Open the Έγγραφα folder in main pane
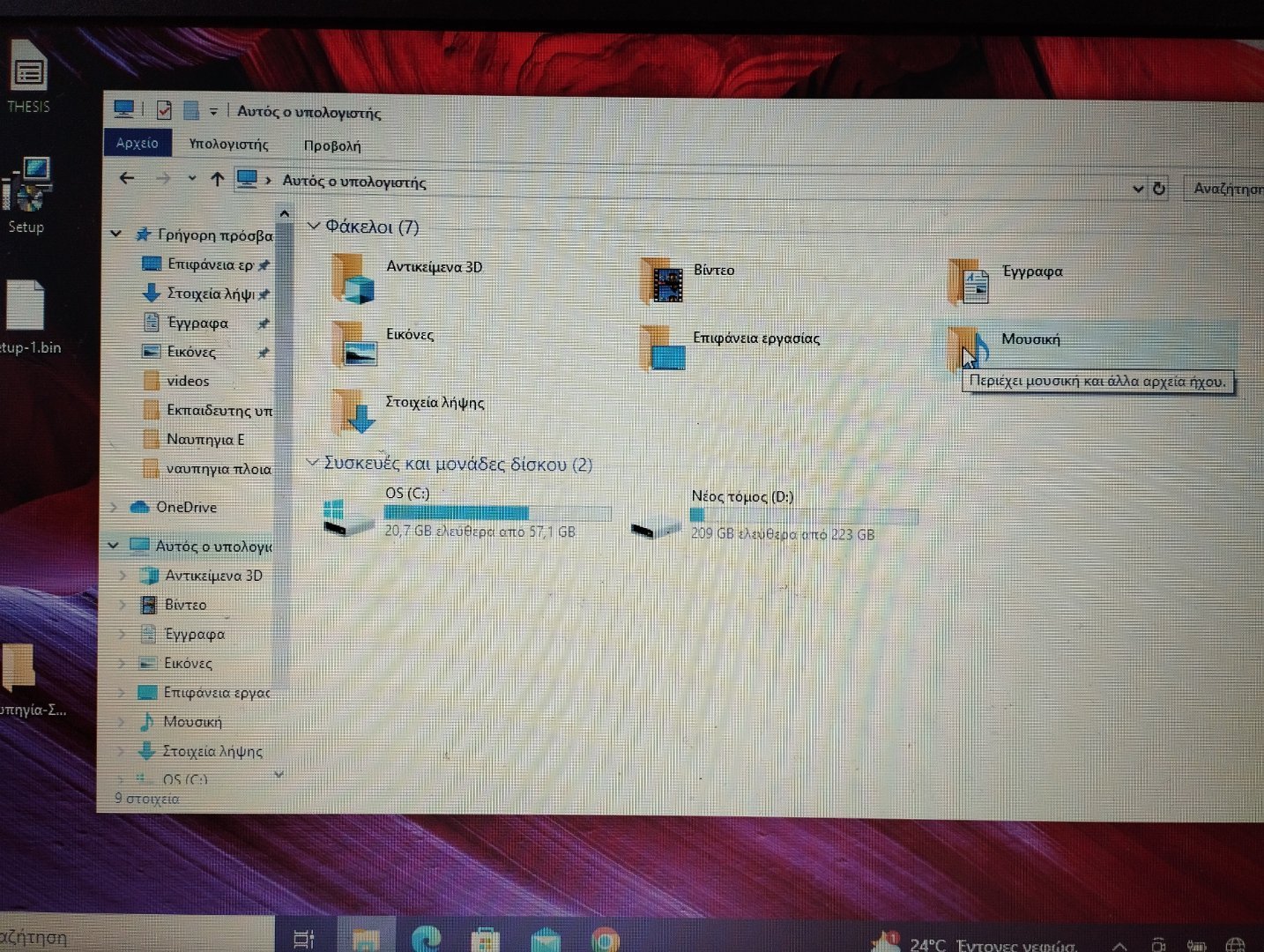This screenshot has height=952, width=1264. point(969,282)
